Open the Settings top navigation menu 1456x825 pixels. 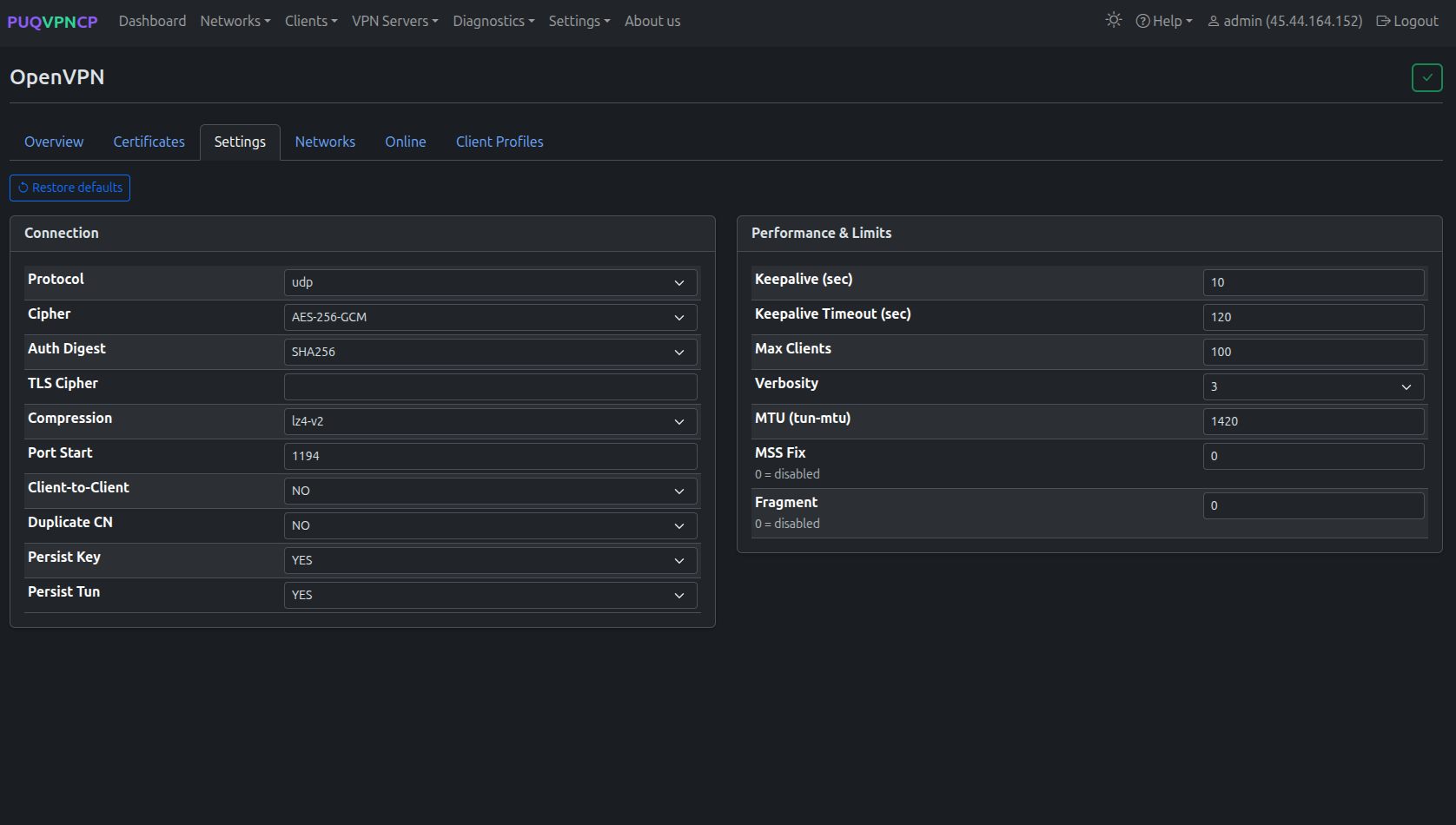coord(579,21)
